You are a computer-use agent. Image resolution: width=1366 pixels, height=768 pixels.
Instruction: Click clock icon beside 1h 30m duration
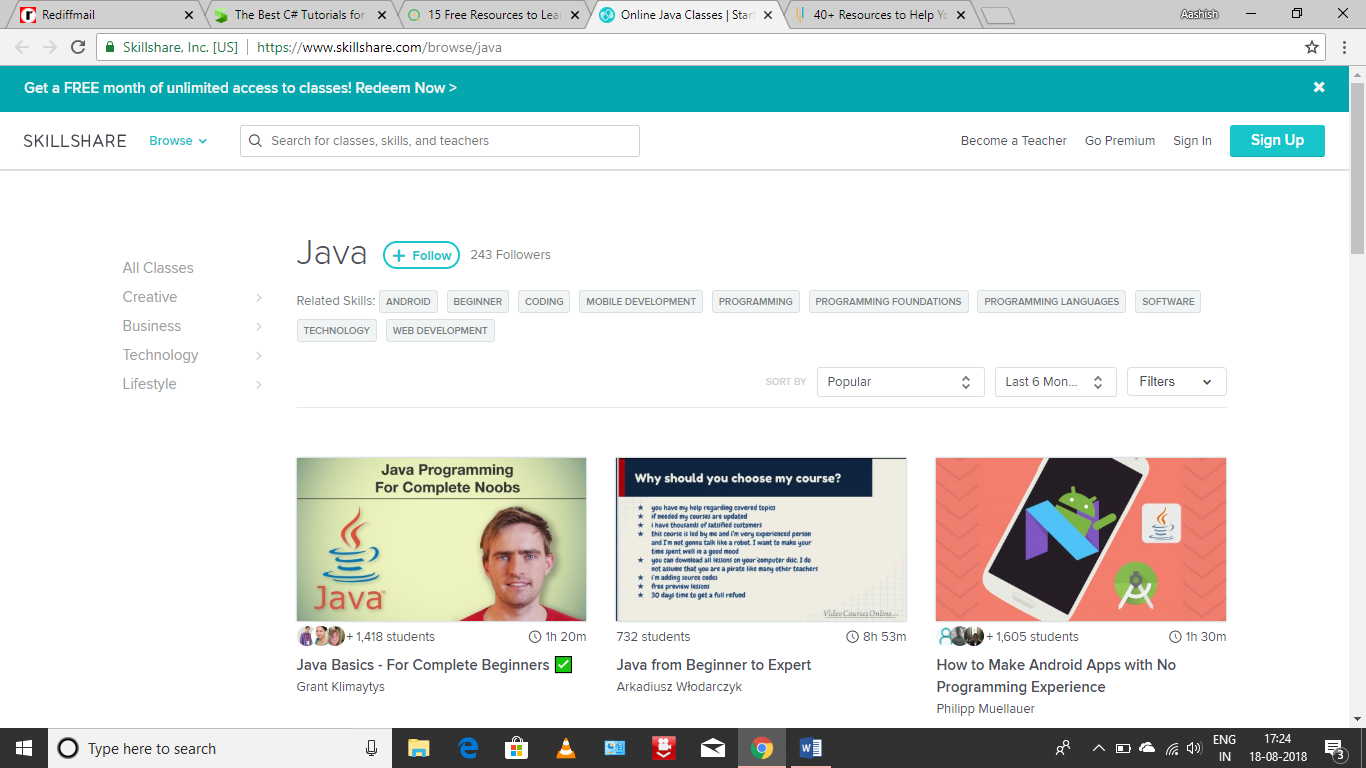point(1175,637)
